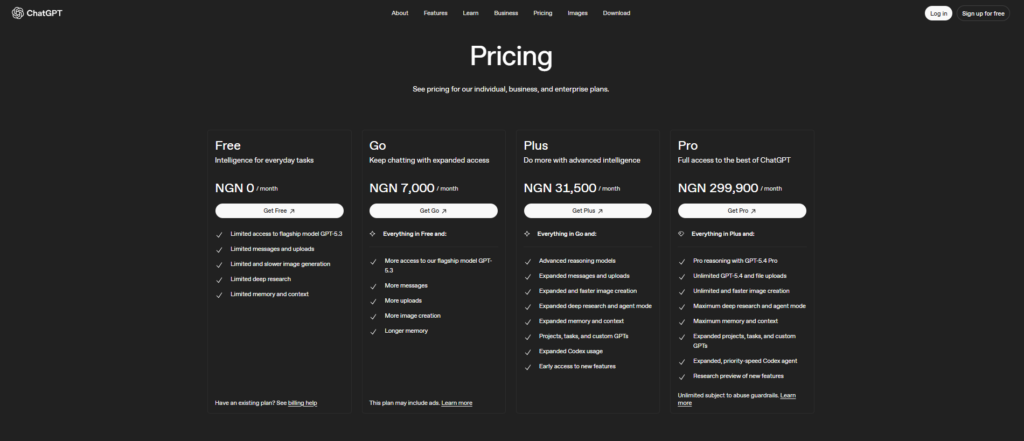Image resolution: width=1024 pixels, height=441 pixels.
Task: Open the About menu item
Action: point(400,13)
